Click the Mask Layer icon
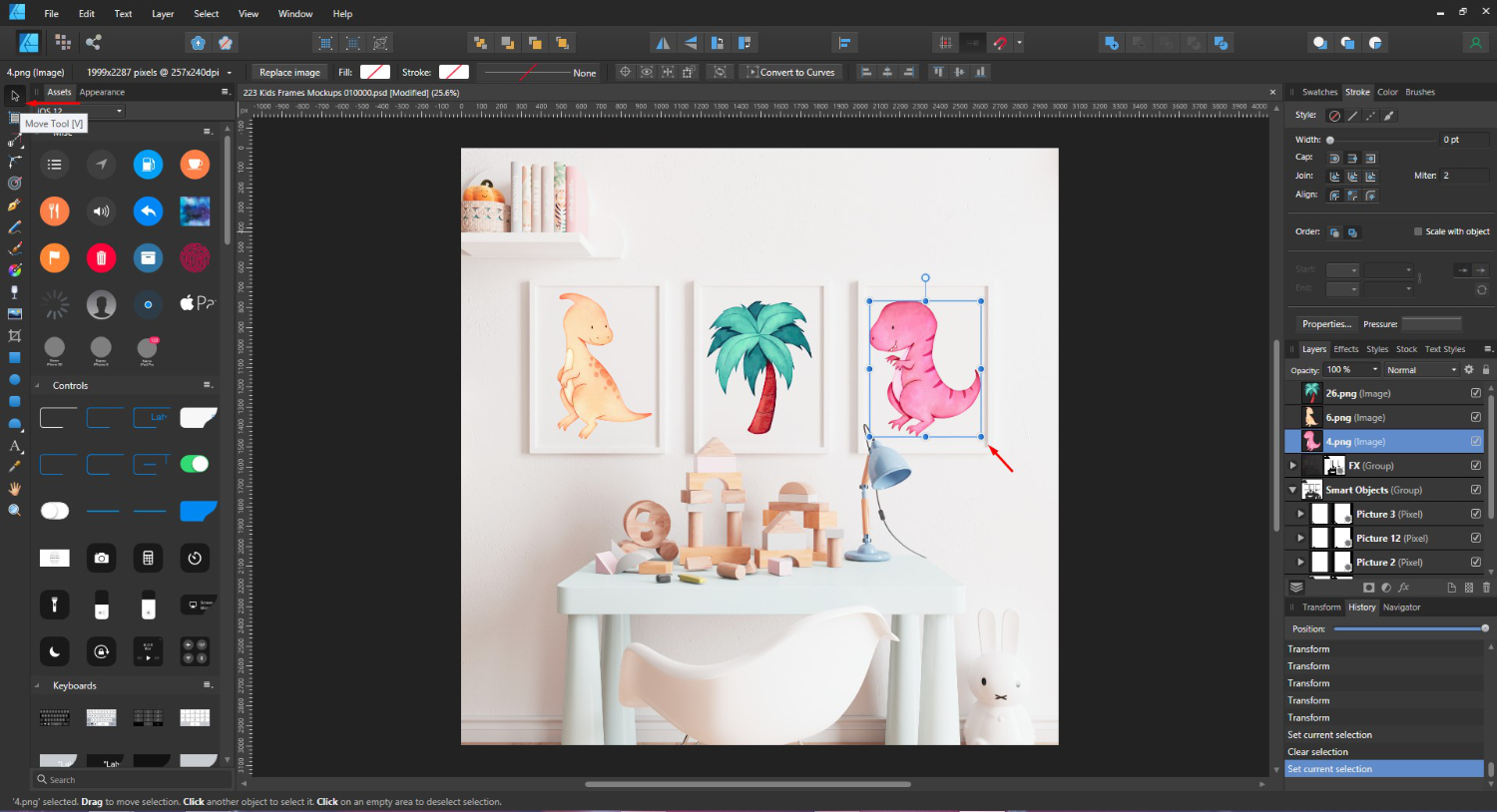1497x812 pixels. (1368, 588)
